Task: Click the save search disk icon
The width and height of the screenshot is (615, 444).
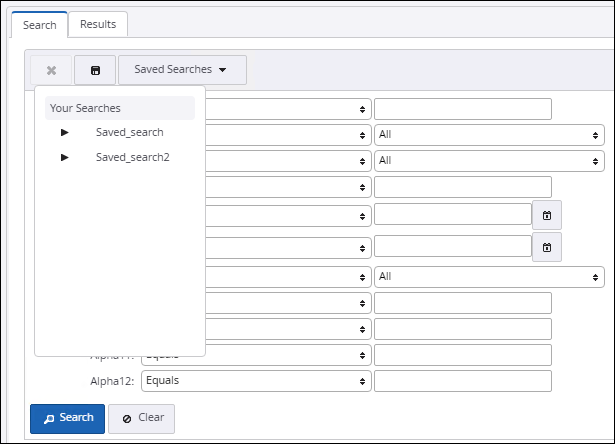Action: [x=95, y=70]
